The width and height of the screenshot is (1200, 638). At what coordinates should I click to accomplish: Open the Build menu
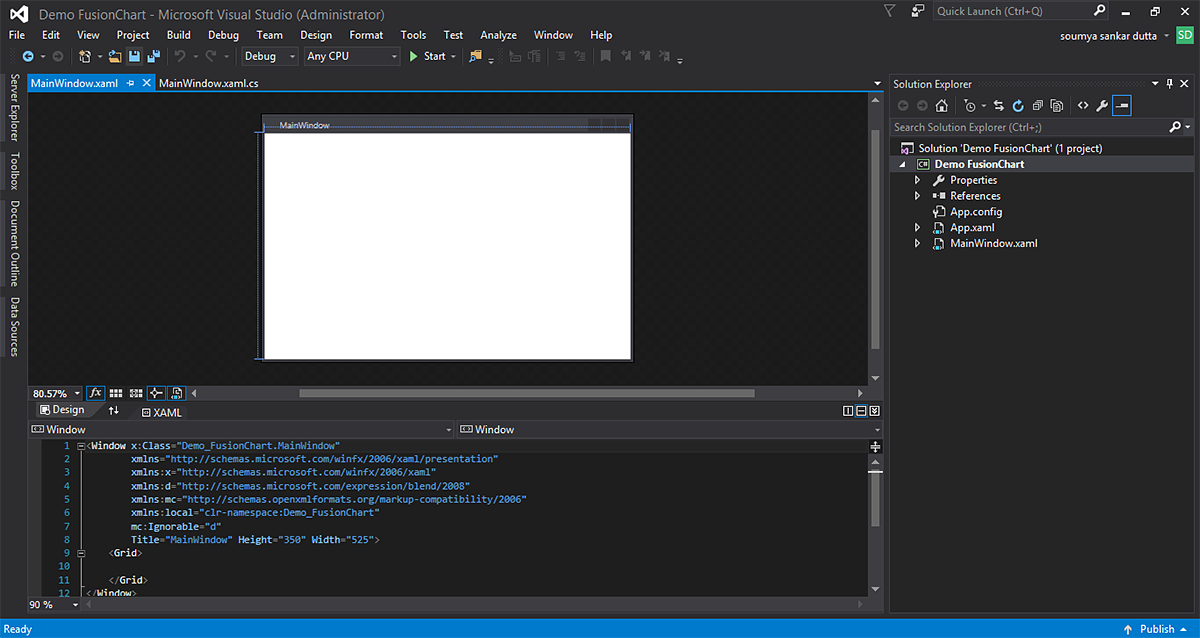click(178, 35)
